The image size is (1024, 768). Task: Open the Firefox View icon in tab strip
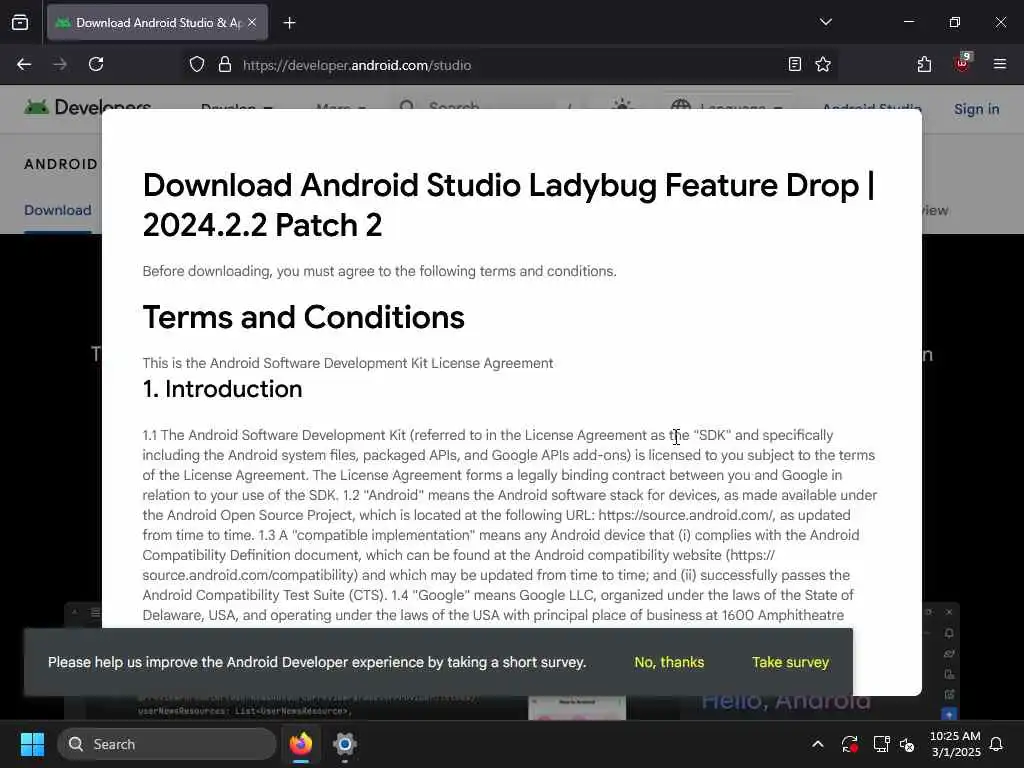click(20, 23)
